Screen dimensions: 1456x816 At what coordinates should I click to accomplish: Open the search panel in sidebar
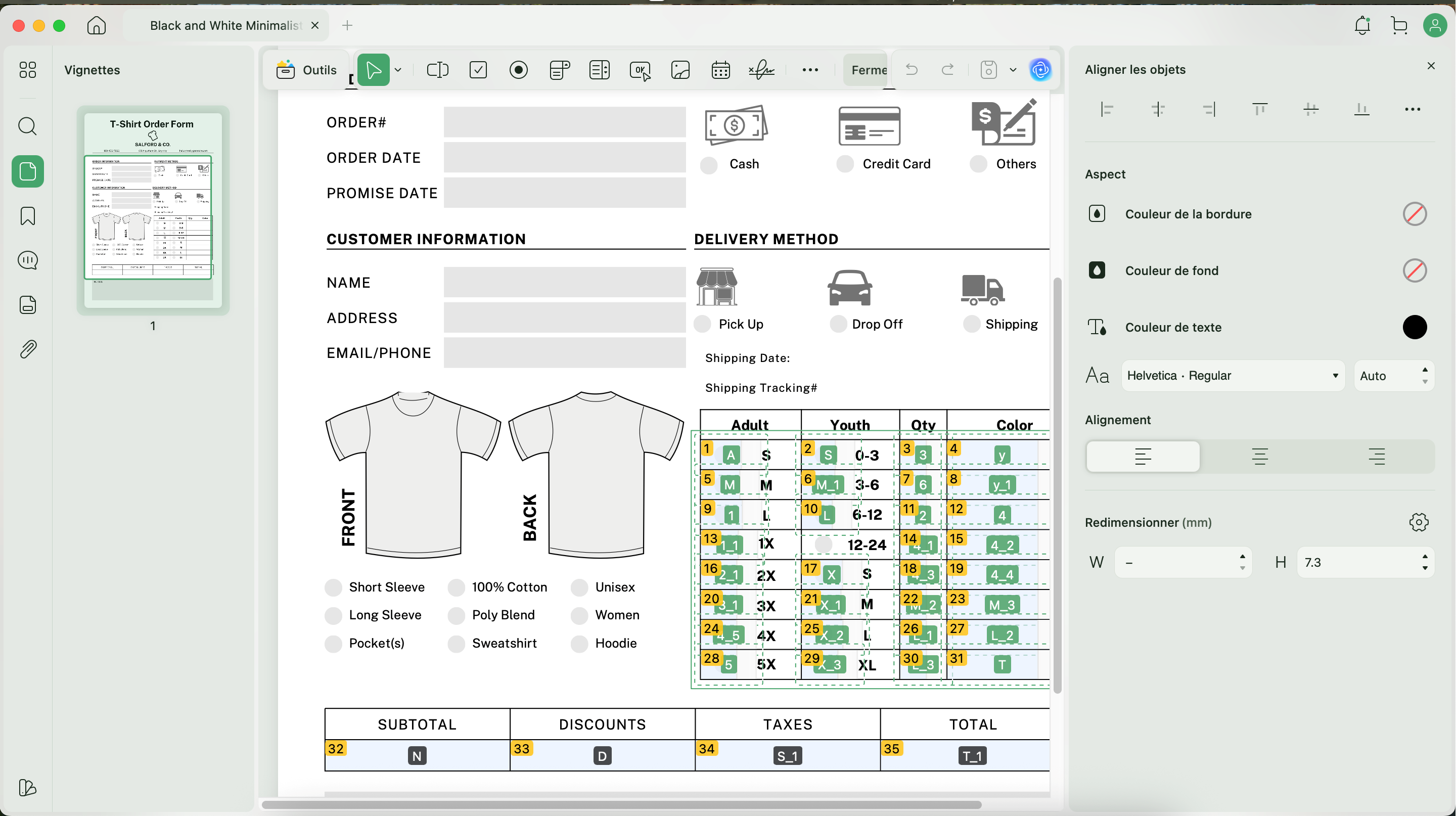click(x=28, y=126)
